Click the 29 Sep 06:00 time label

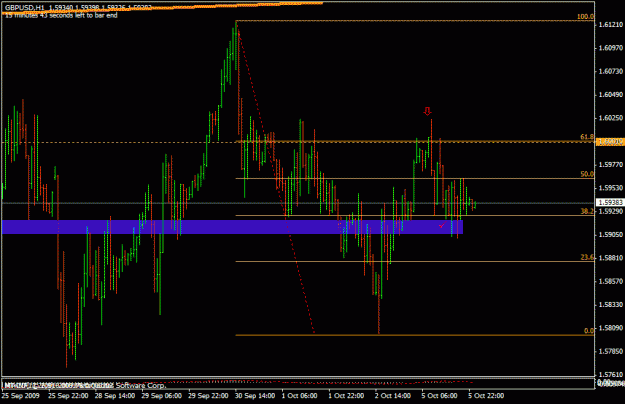point(161,396)
